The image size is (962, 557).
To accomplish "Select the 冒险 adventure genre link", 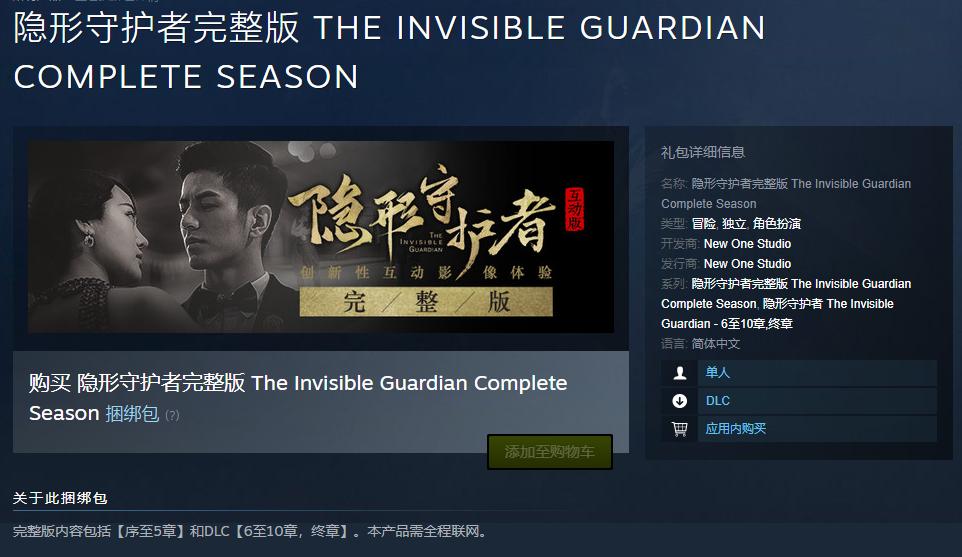I will [704, 223].
